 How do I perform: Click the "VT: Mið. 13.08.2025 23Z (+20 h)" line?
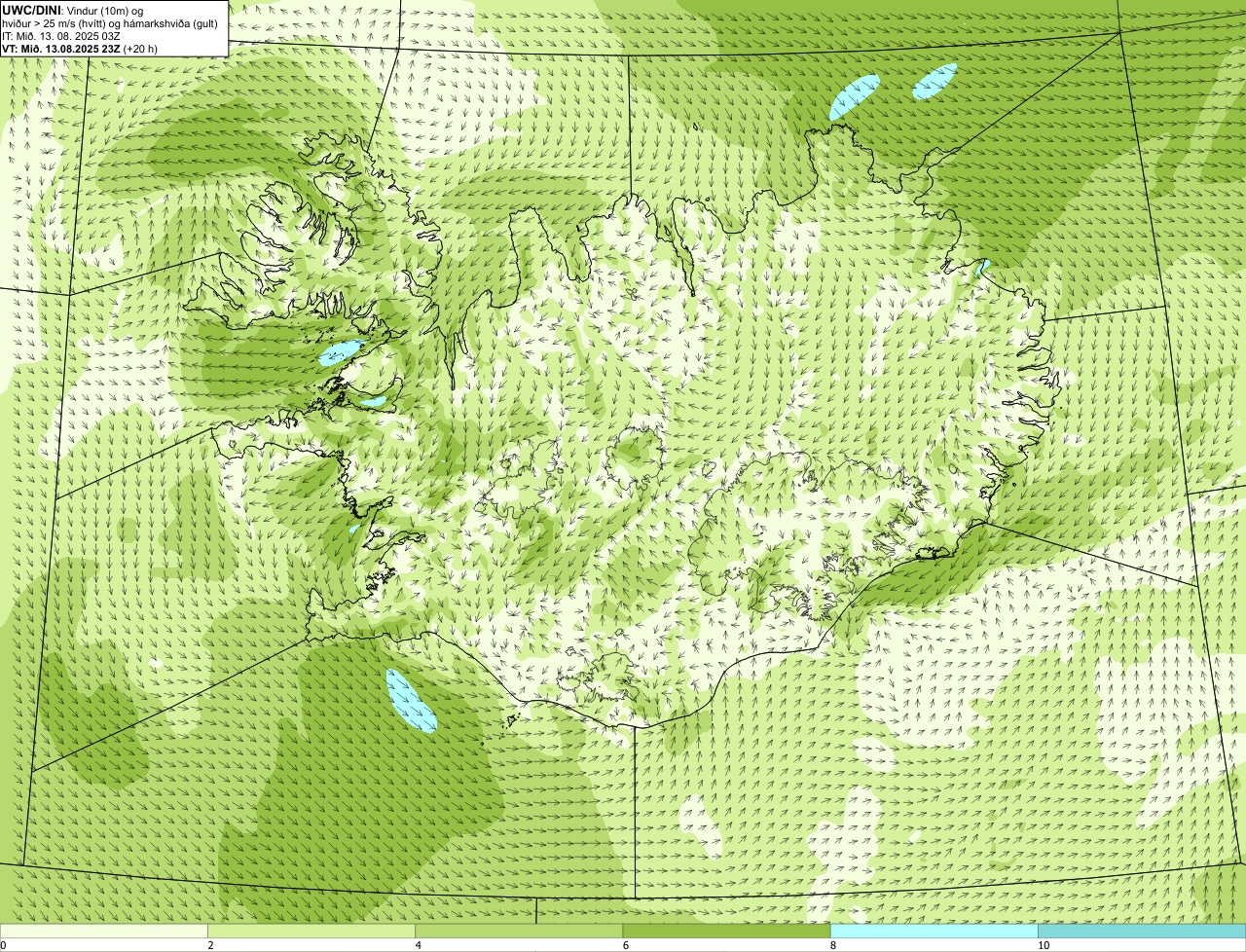[80, 48]
